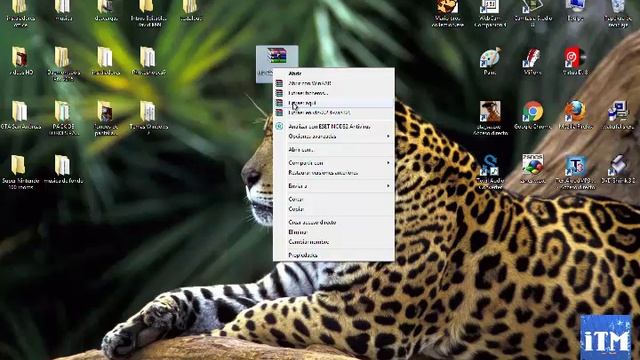Open the 'videos HD' folder icon
Screen dimensions: 640x360
pos(20,57)
